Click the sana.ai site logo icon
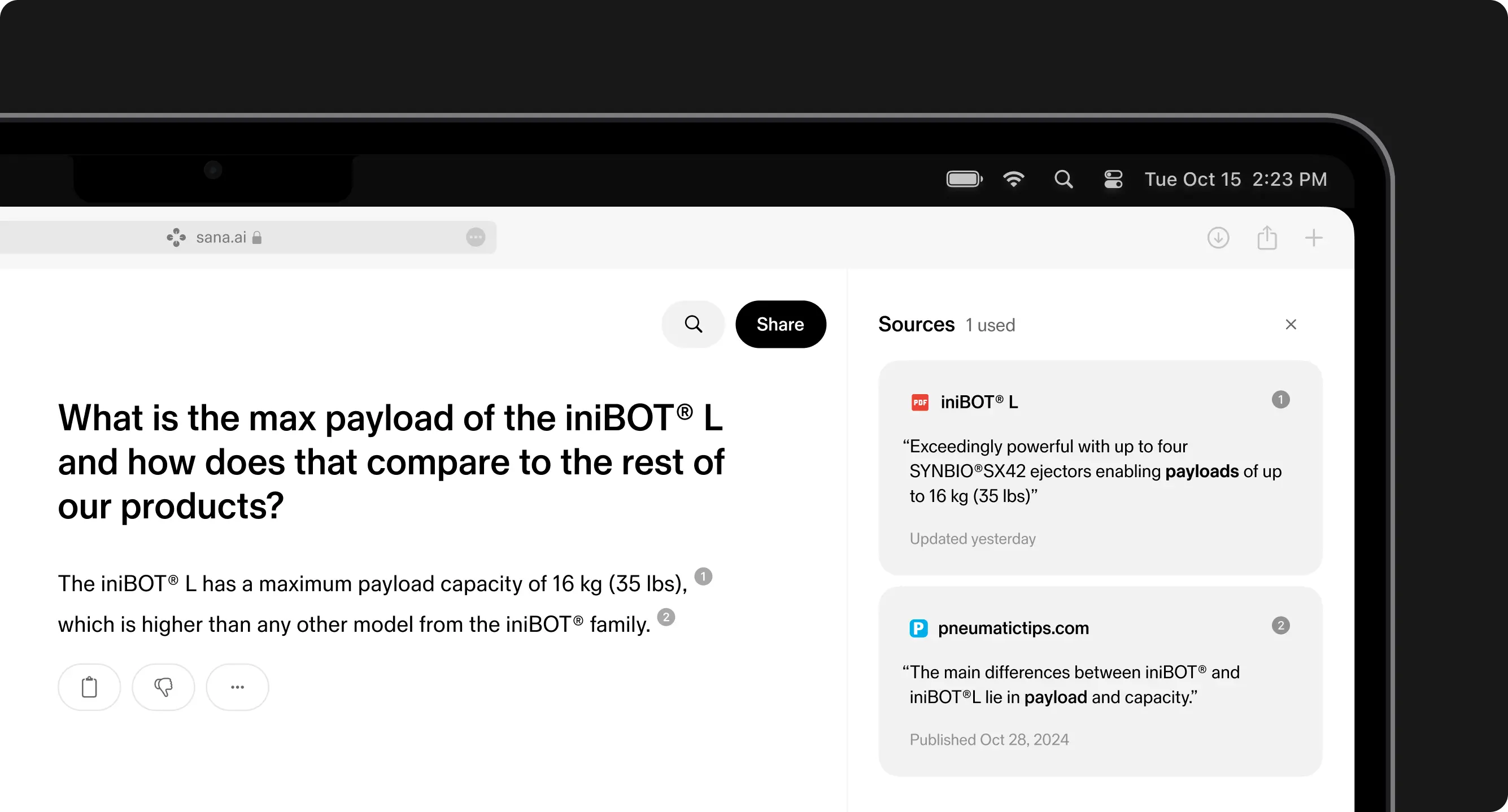 click(176, 237)
